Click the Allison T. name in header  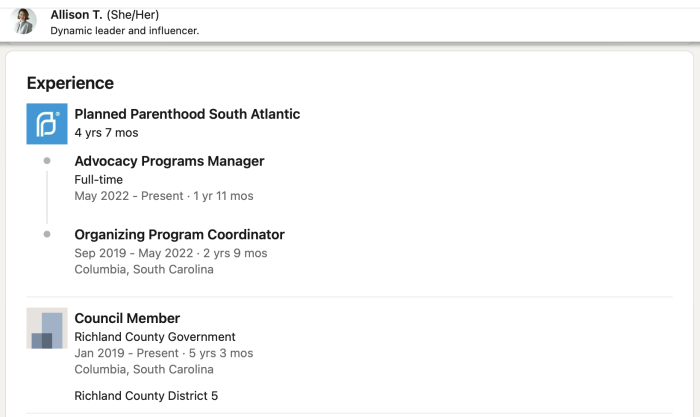[x=76, y=15]
